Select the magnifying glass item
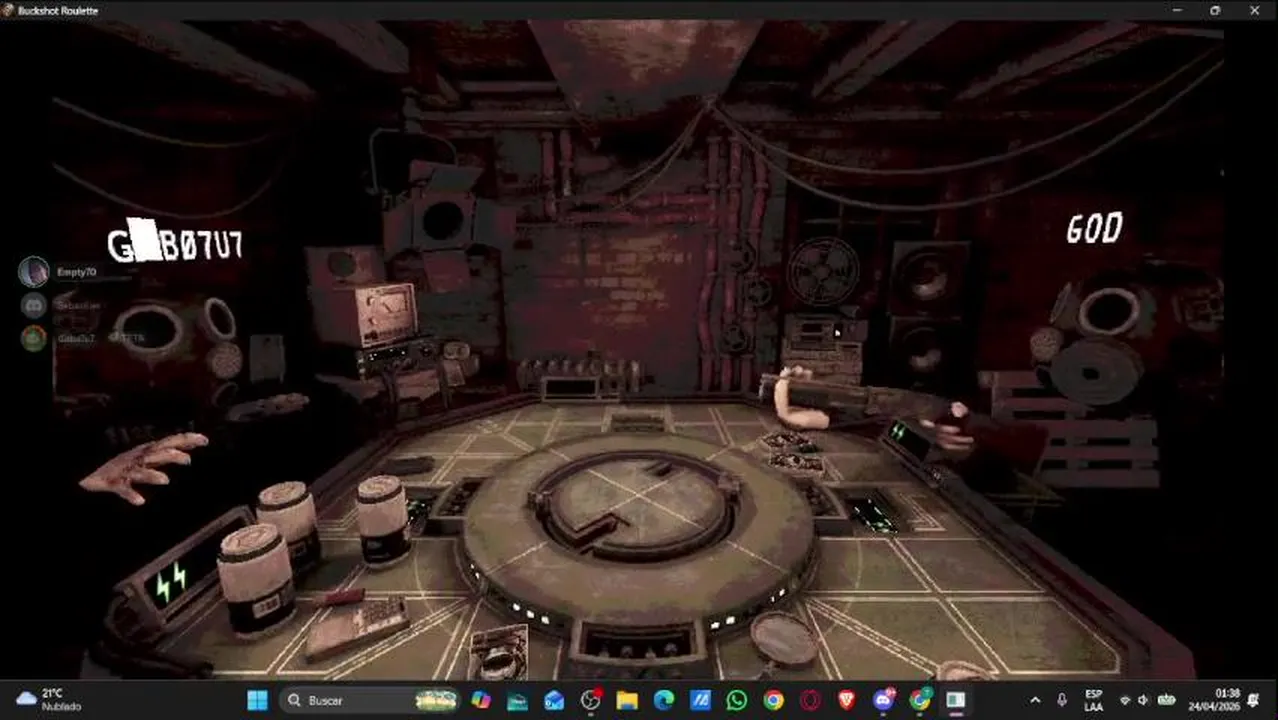This screenshot has height=720, width=1278. click(x=785, y=639)
